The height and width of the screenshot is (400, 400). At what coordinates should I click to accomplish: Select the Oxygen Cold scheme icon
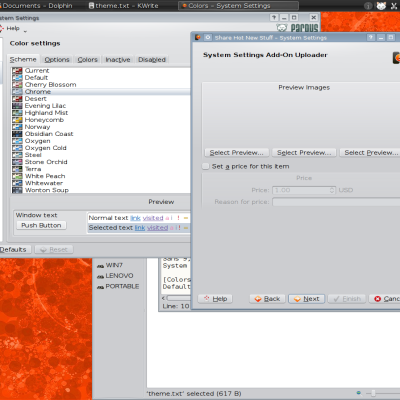[17, 148]
